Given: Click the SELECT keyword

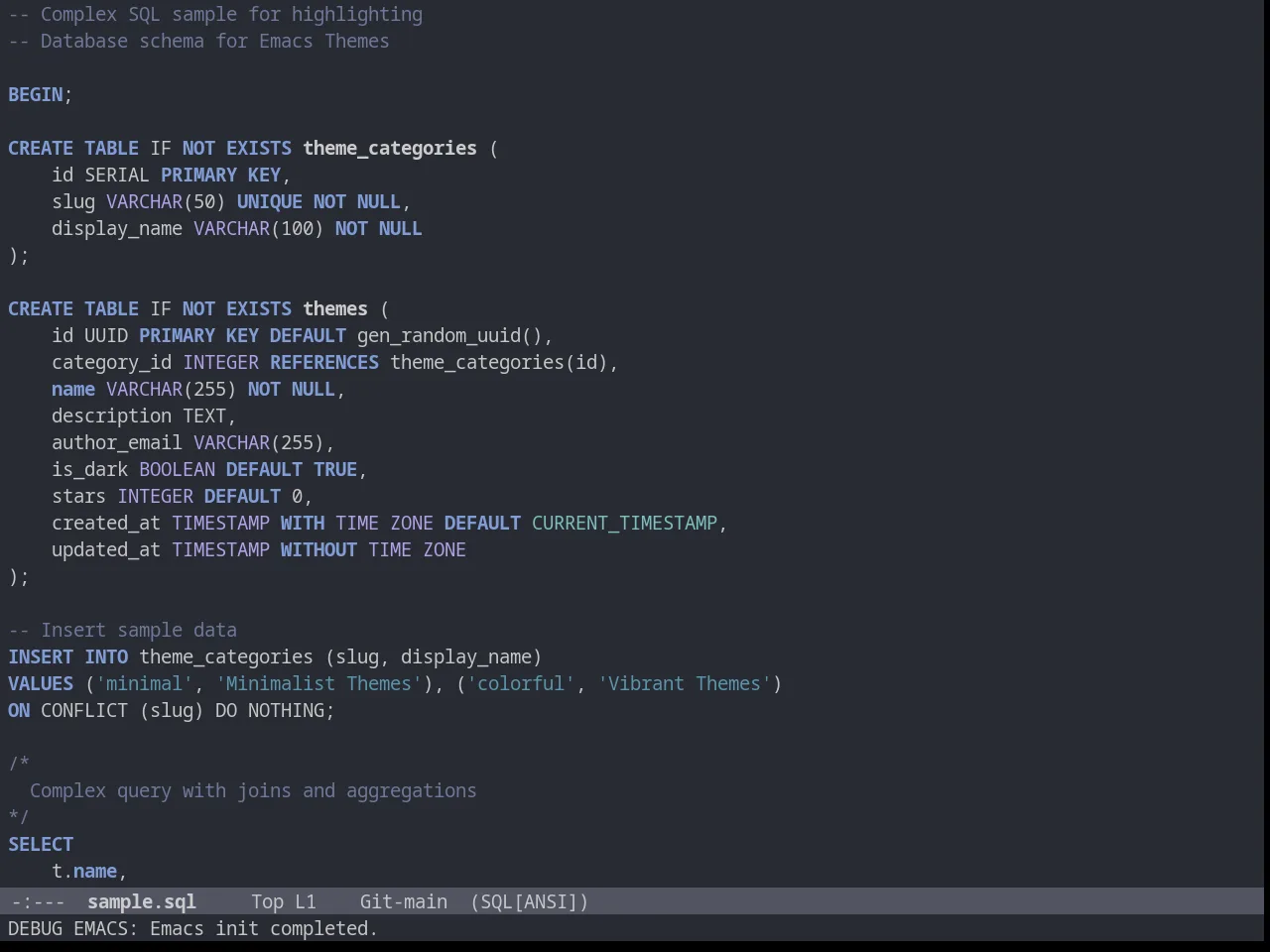Looking at the screenshot, I should coord(41,844).
